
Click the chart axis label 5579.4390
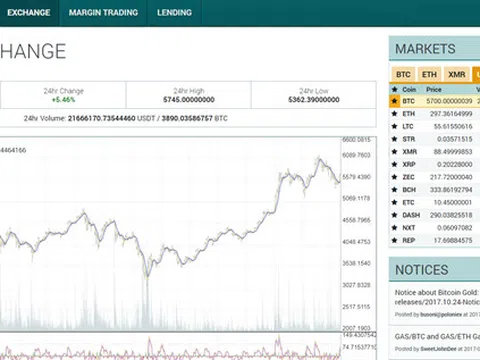(x=356, y=177)
